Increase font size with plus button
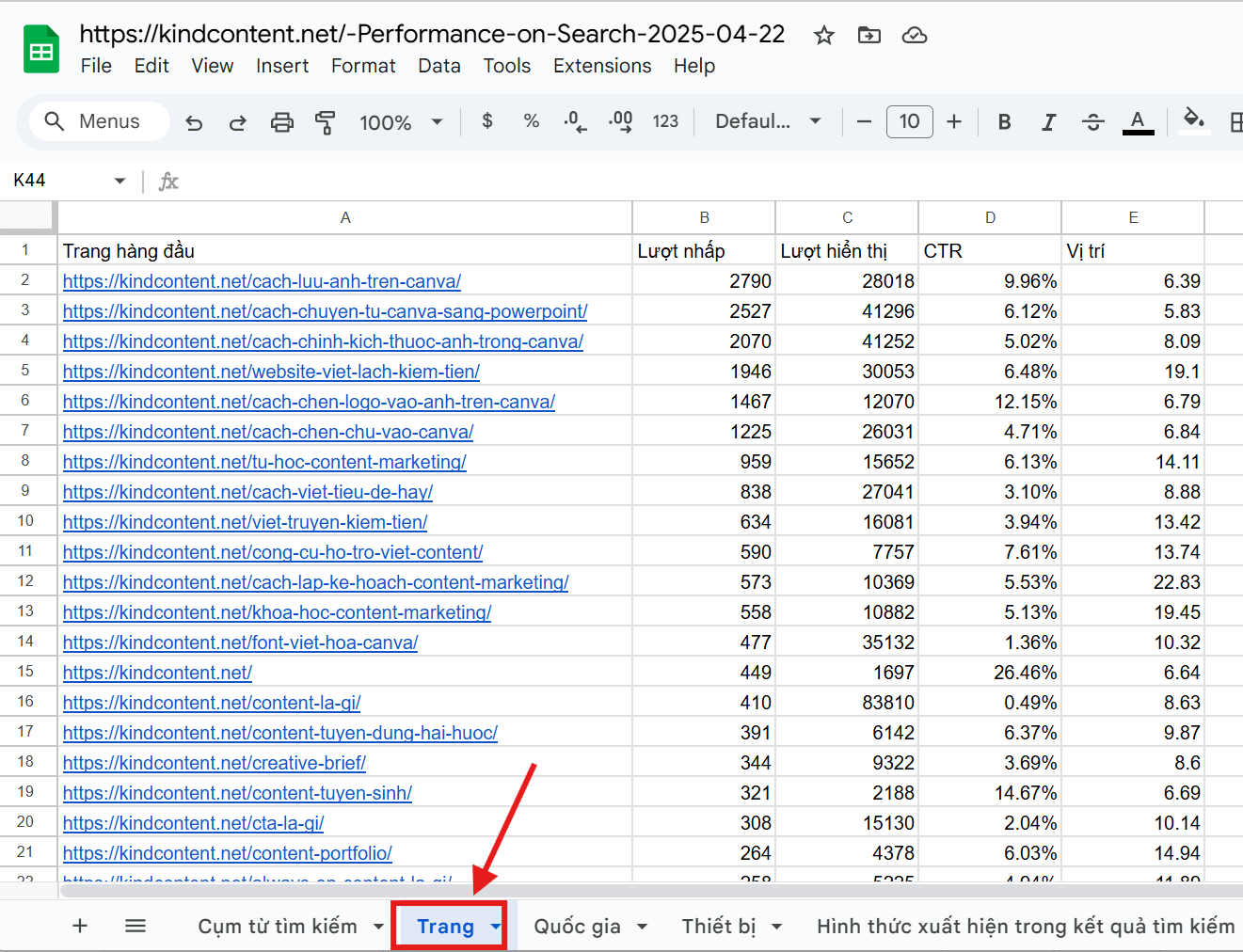 (x=954, y=121)
